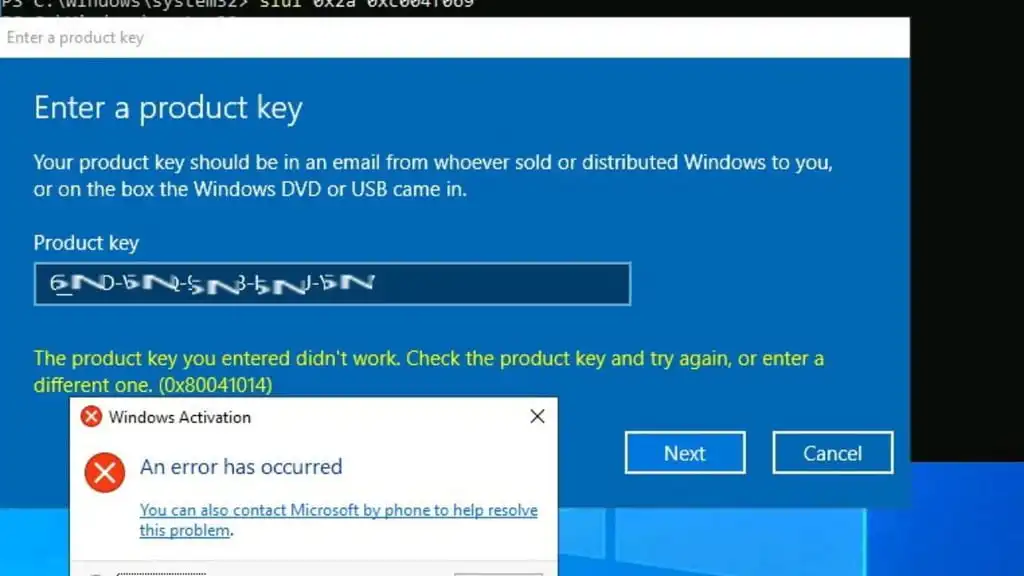This screenshot has height=576, width=1024.
Task: Click the 'Product key' field label
Action: [x=86, y=243]
